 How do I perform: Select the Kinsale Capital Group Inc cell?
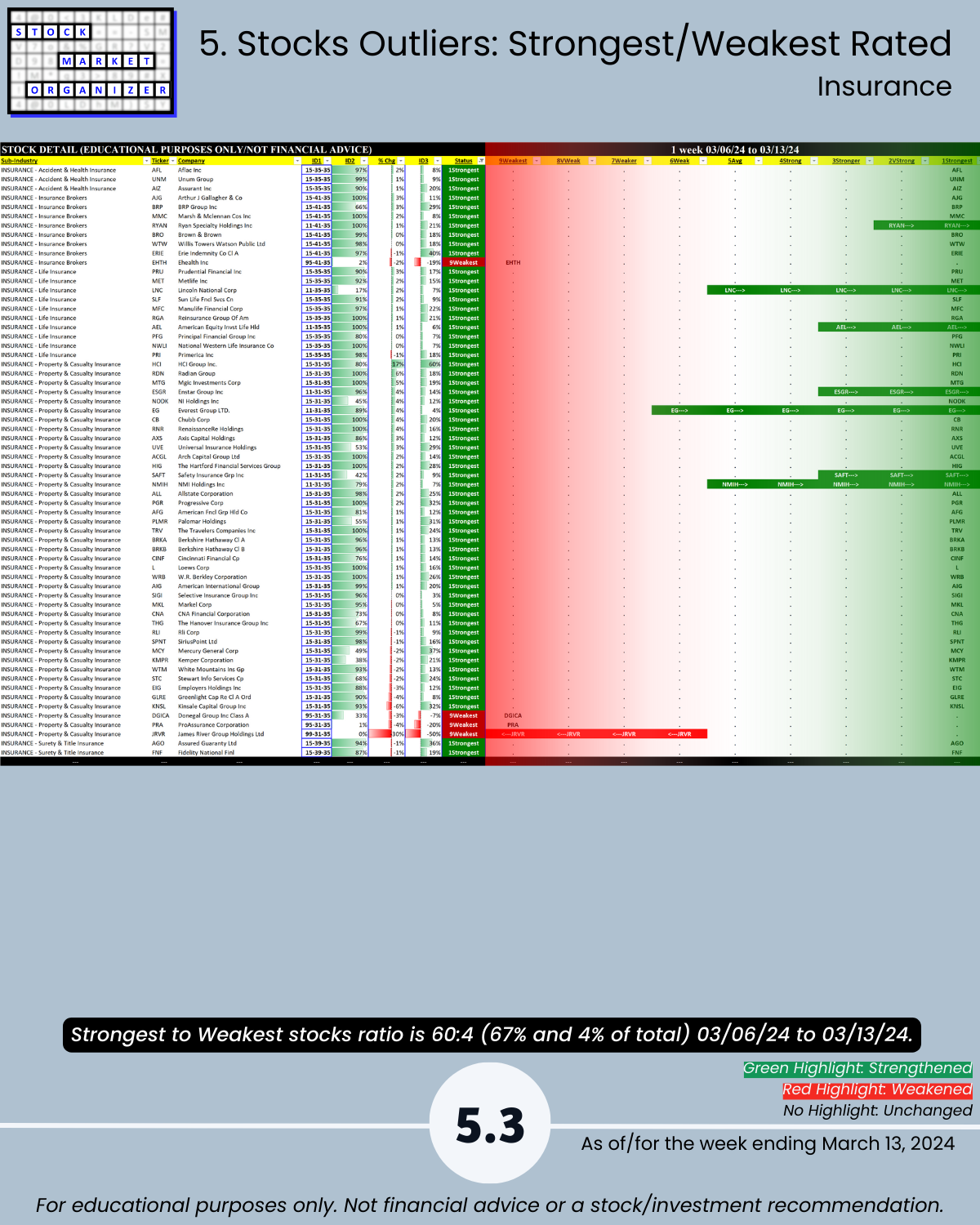click(x=212, y=706)
